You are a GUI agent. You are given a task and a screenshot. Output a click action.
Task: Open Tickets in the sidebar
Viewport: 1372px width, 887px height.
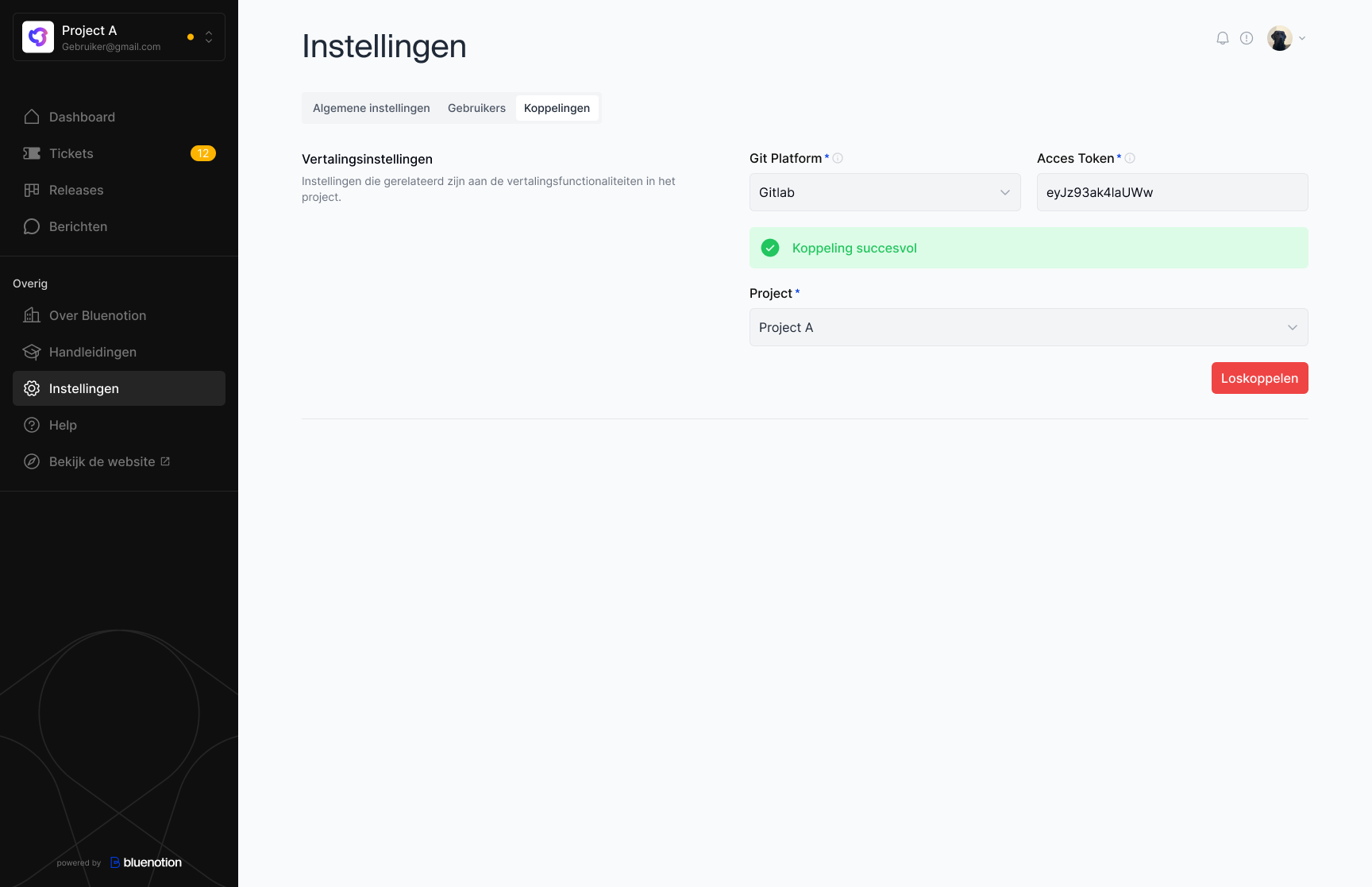click(x=71, y=153)
